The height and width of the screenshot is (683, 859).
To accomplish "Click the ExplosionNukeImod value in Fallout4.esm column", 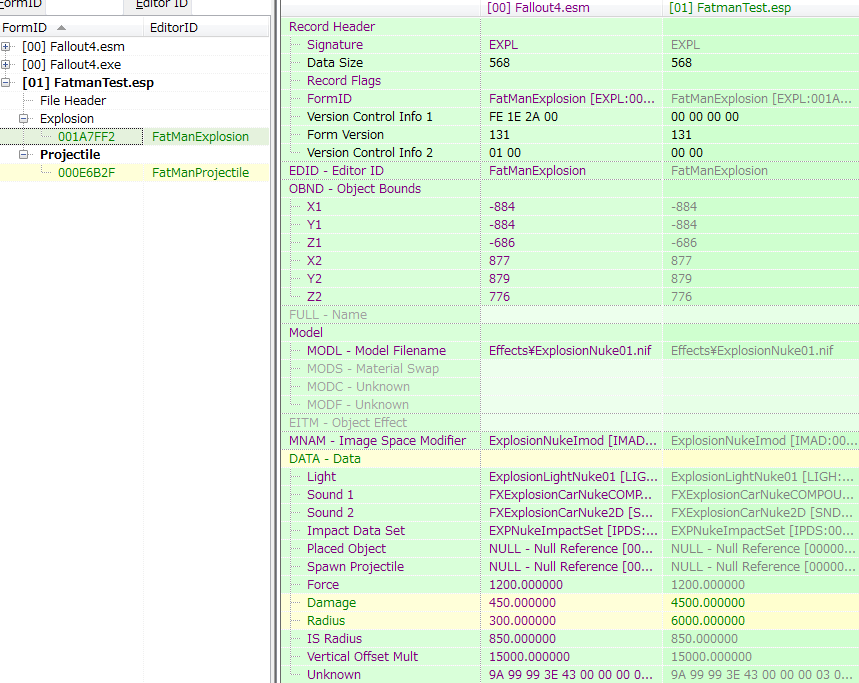I will click(x=572, y=441).
